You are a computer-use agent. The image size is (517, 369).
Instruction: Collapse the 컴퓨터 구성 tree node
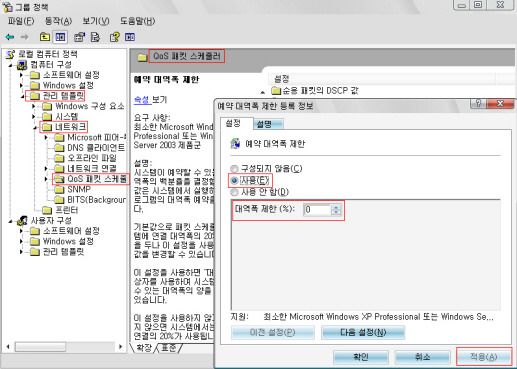pos(10,65)
